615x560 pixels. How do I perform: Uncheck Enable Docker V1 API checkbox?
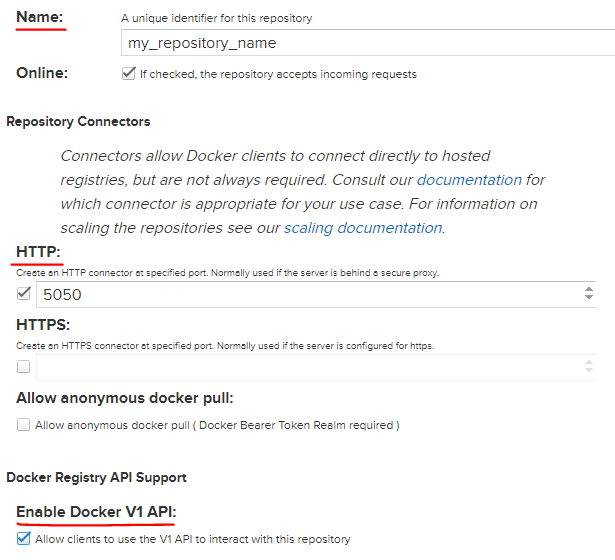[24, 538]
